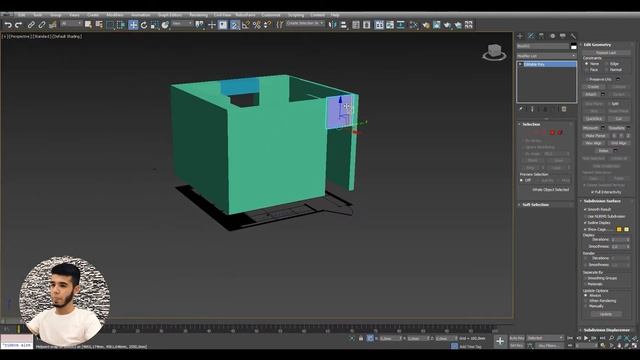640x360 pixels.
Task: Open the Material Editor icon
Action: 426,25
